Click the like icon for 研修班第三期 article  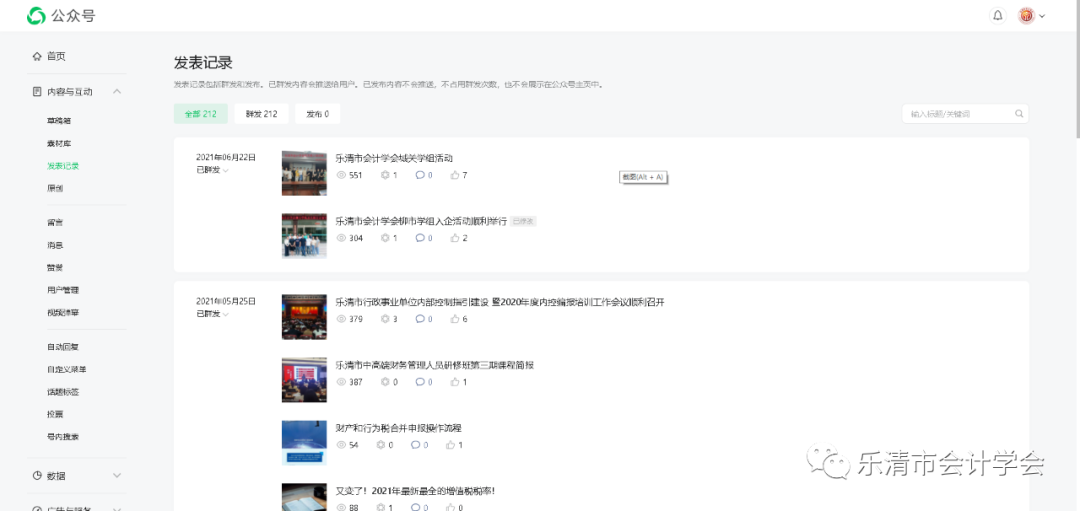point(455,382)
